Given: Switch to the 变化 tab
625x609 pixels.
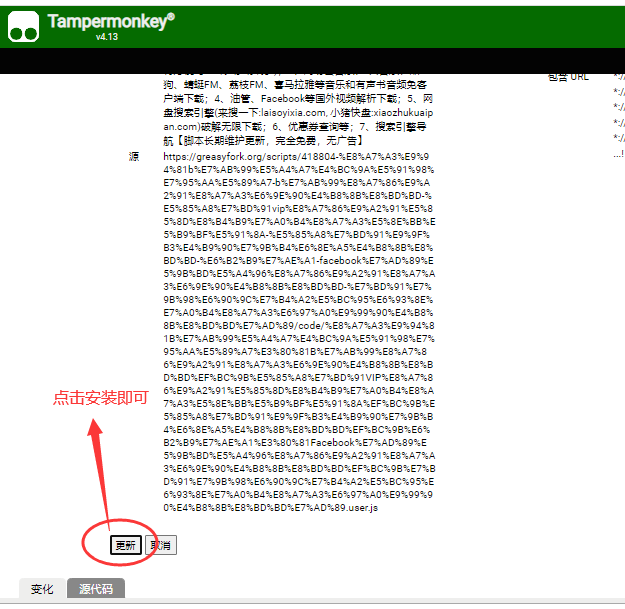Looking at the screenshot, I should point(42,588).
